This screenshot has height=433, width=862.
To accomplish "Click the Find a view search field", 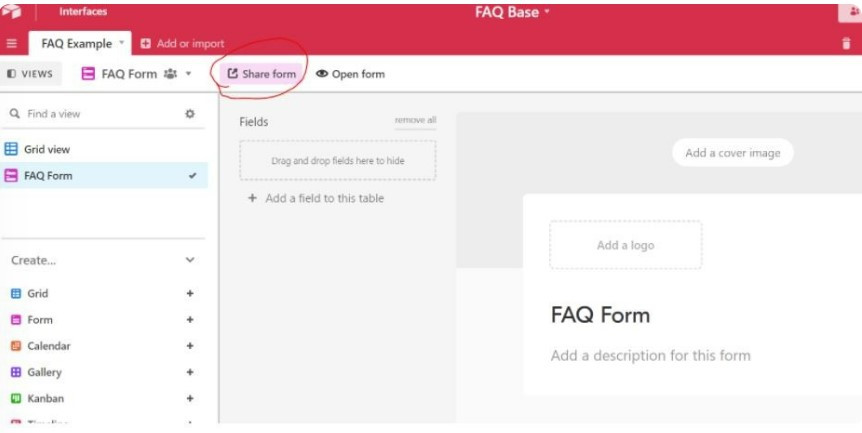I will pyautogui.click(x=95, y=114).
